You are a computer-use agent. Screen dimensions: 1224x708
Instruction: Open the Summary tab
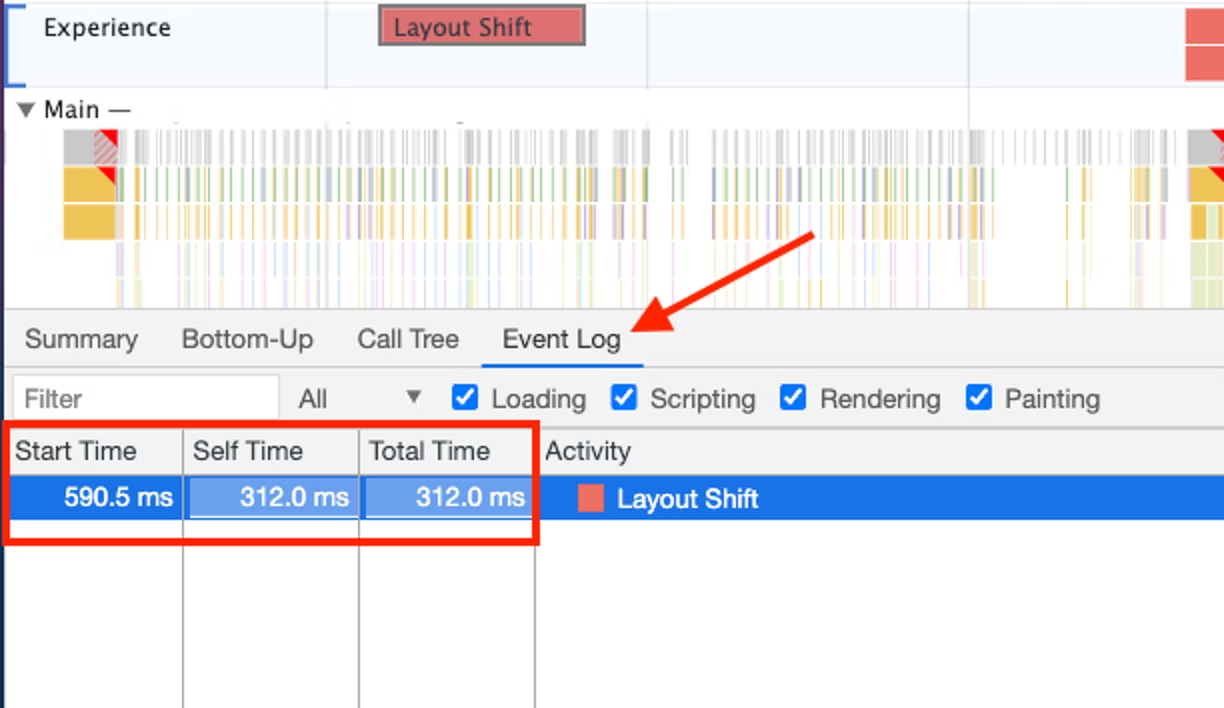click(81, 339)
